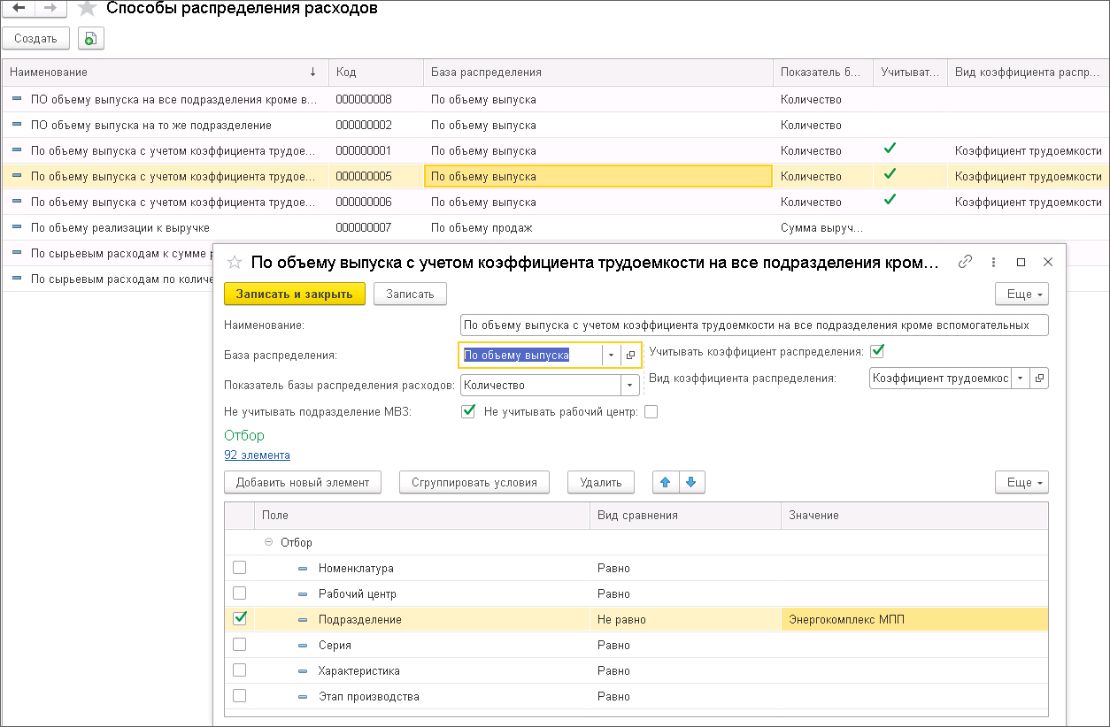The width and height of the screenshot is (1110, 727).
Task: Sort list by Код column header
Action: coord(375,72)
